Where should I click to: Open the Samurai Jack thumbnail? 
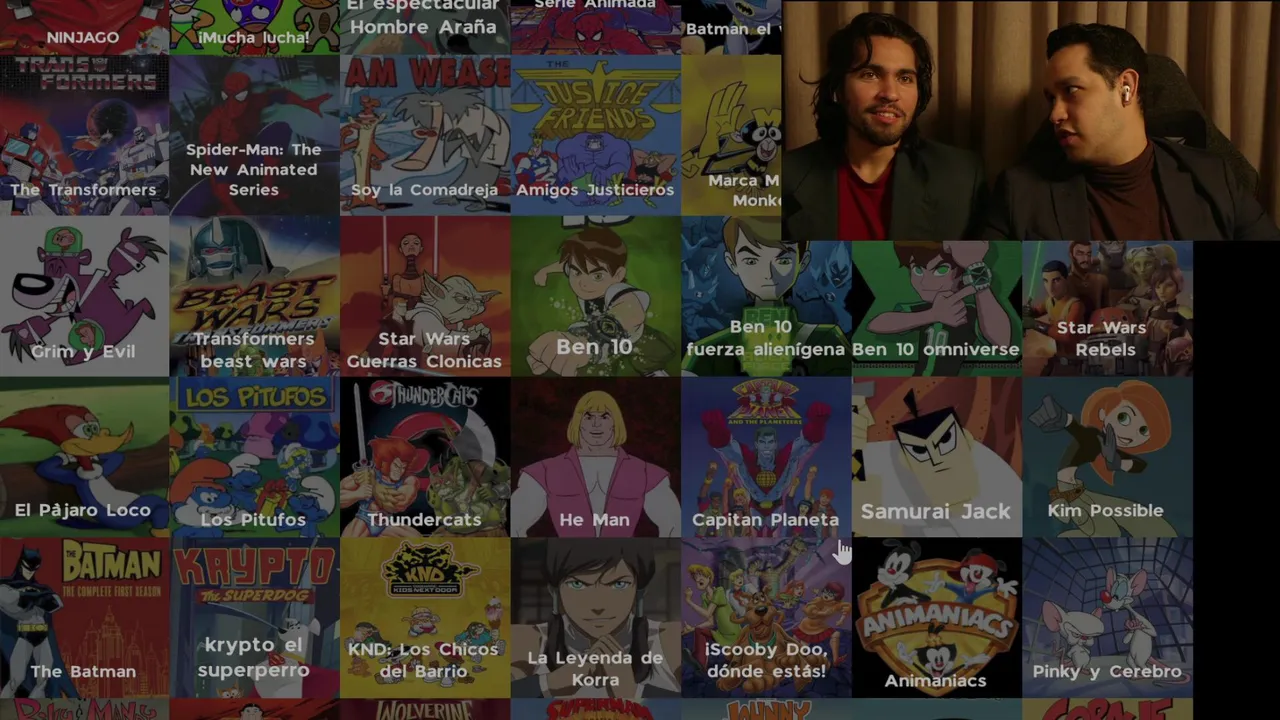point(936,457)
